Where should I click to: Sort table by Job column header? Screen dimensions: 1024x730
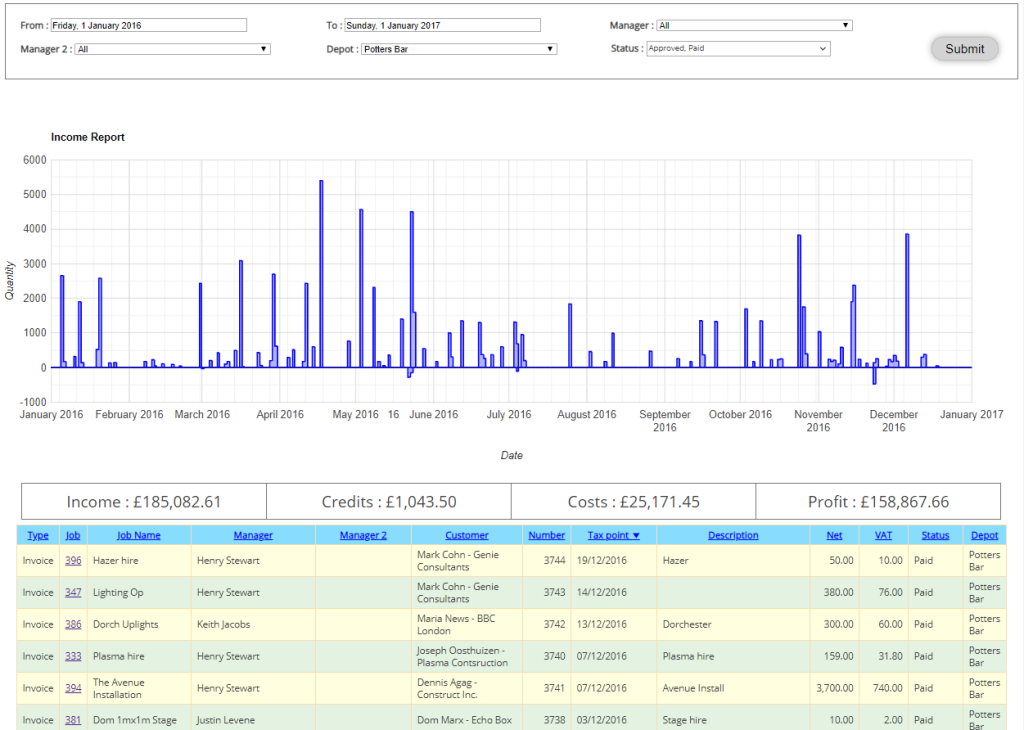[x=72, y=535]
